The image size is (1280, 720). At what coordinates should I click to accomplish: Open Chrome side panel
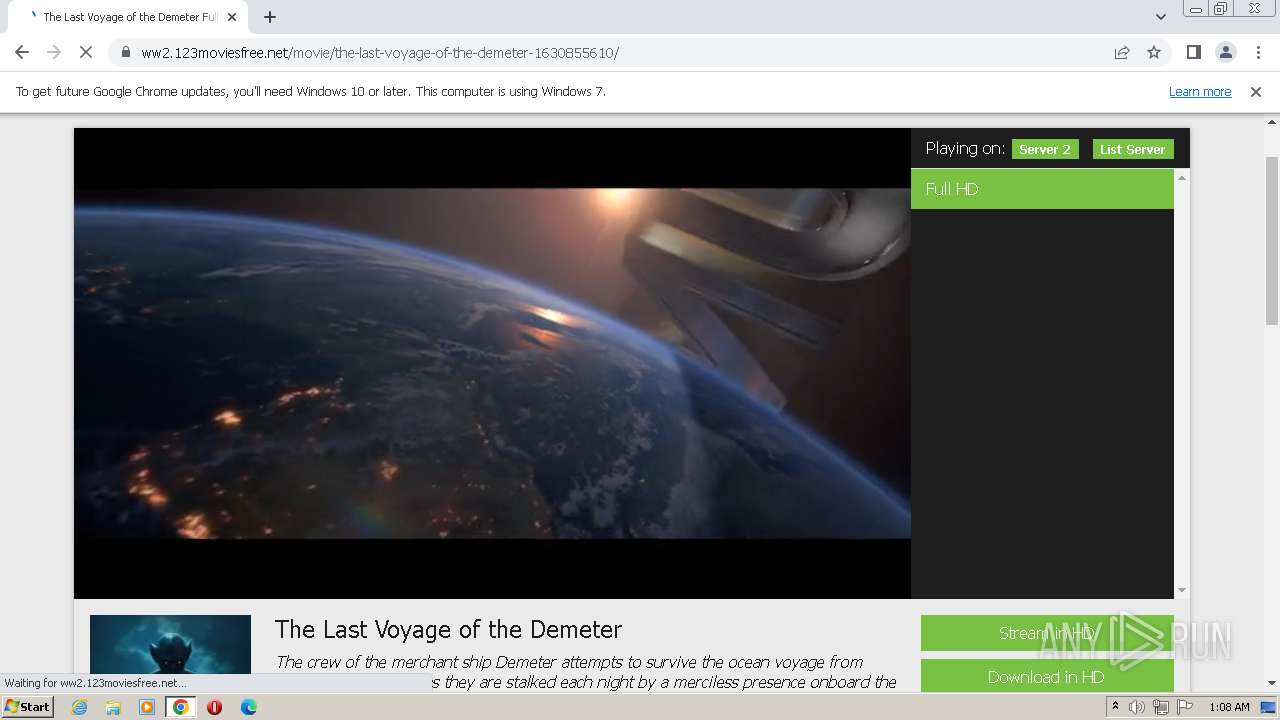(x=1193, y=52)
